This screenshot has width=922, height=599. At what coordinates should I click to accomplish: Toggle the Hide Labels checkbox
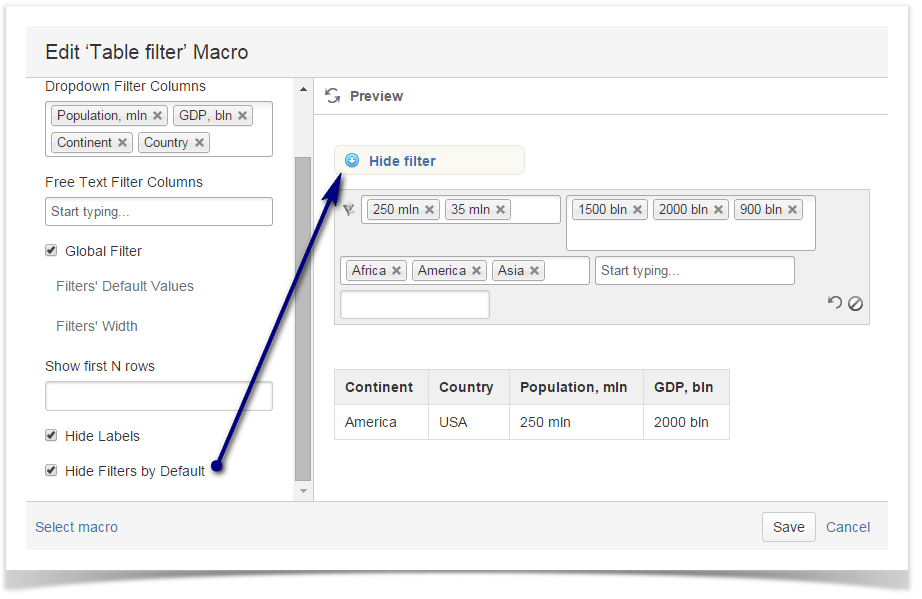[51, 436]
